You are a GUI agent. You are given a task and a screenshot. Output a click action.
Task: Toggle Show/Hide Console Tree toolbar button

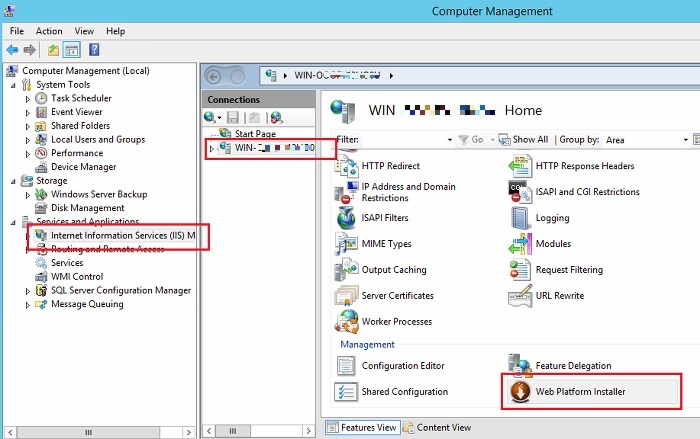[x=71, y=50]
